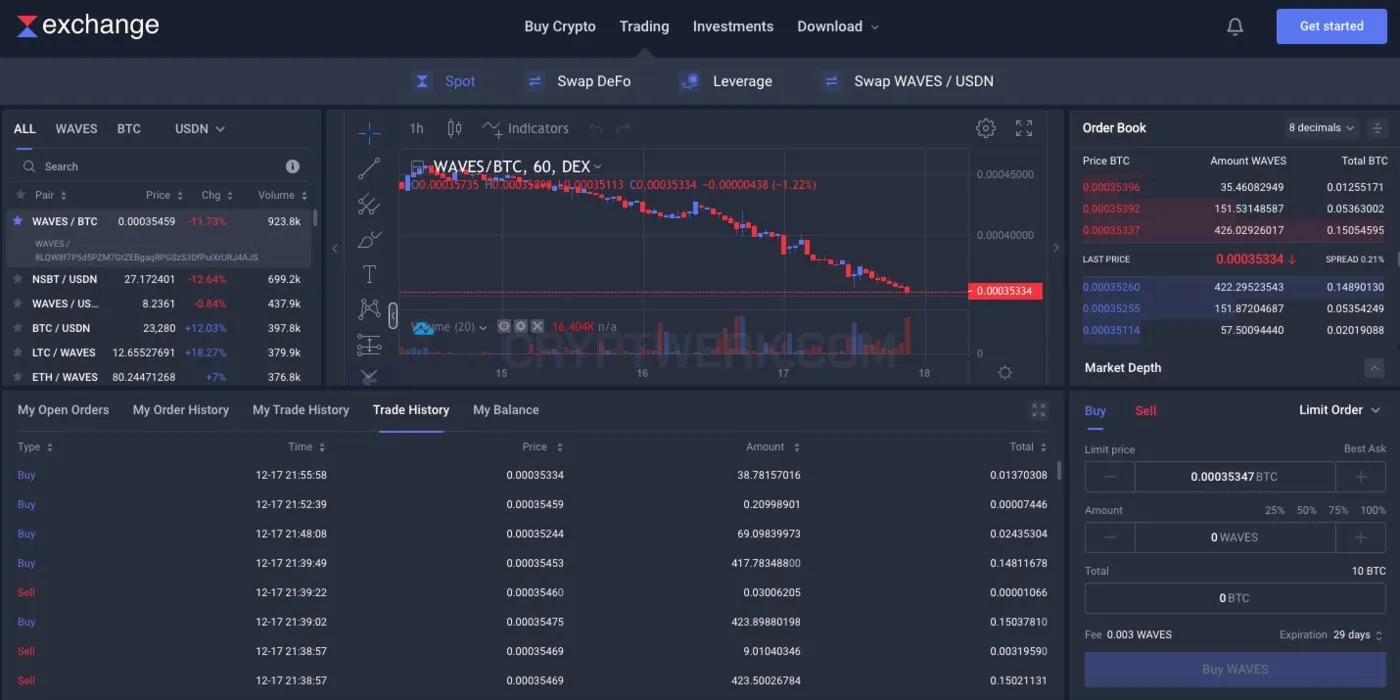Open the notifications bell
This screenshot has height=700, width=1400.
(1235, 27)
